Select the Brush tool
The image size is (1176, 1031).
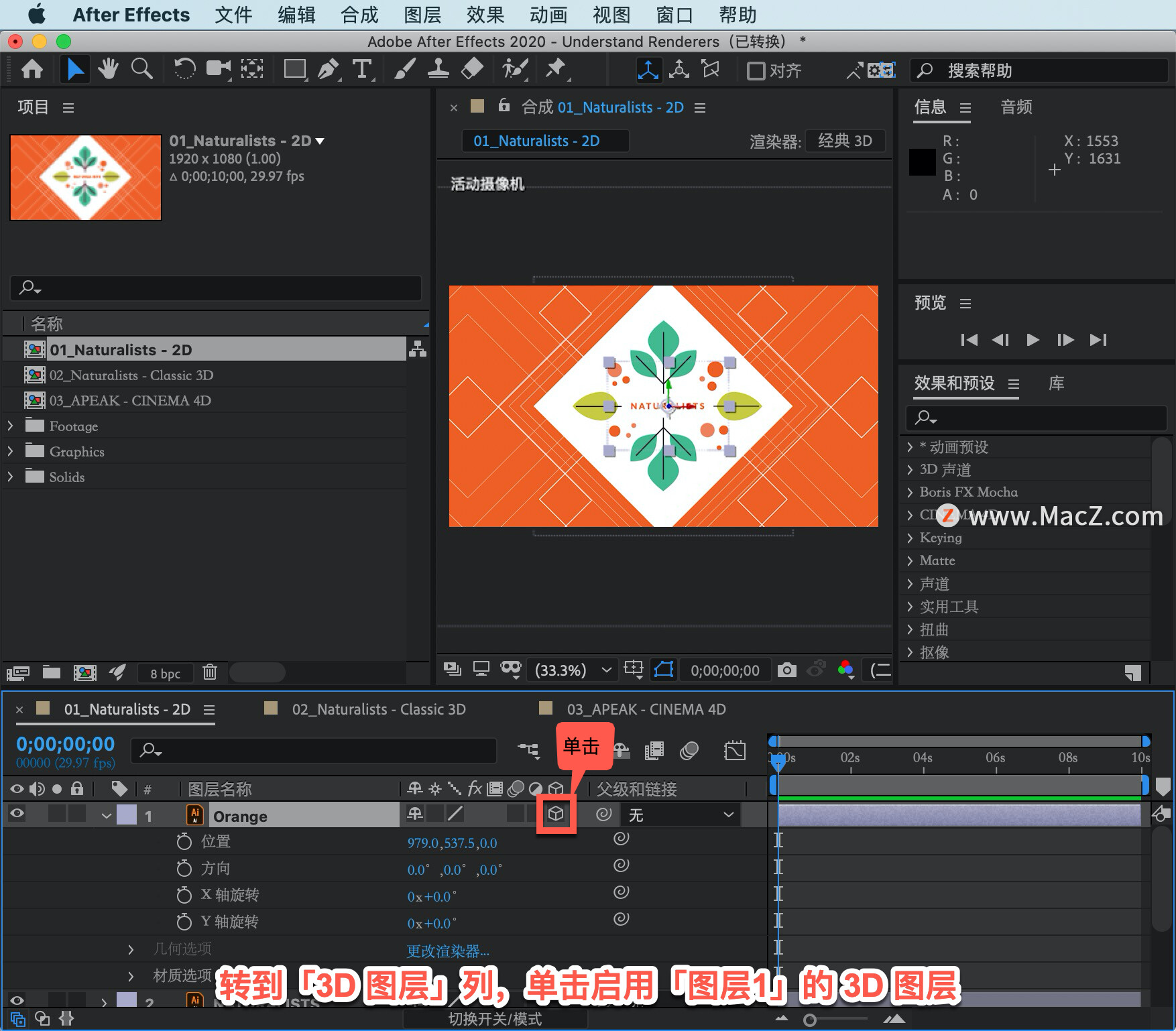(x=404, y=69)
